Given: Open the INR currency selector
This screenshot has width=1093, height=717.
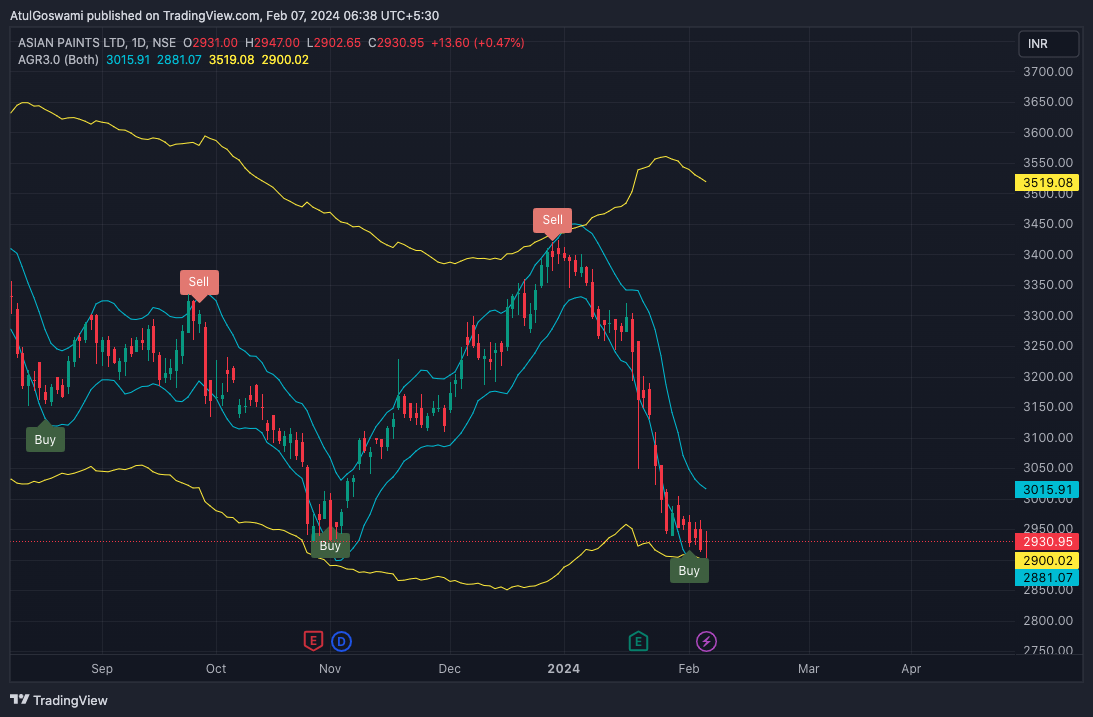Looking at the screenshot, I should coord(1048,43).
